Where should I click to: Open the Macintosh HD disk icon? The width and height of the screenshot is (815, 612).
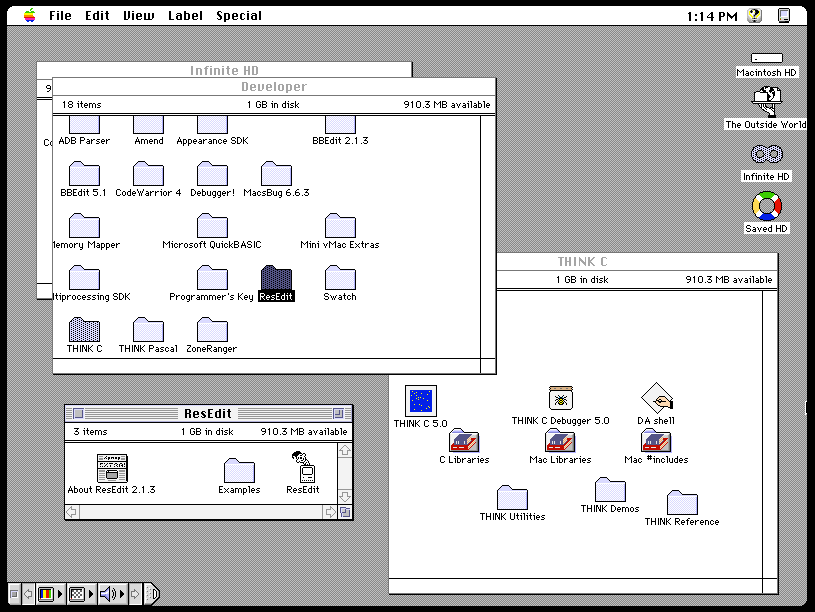pos(765,57)
